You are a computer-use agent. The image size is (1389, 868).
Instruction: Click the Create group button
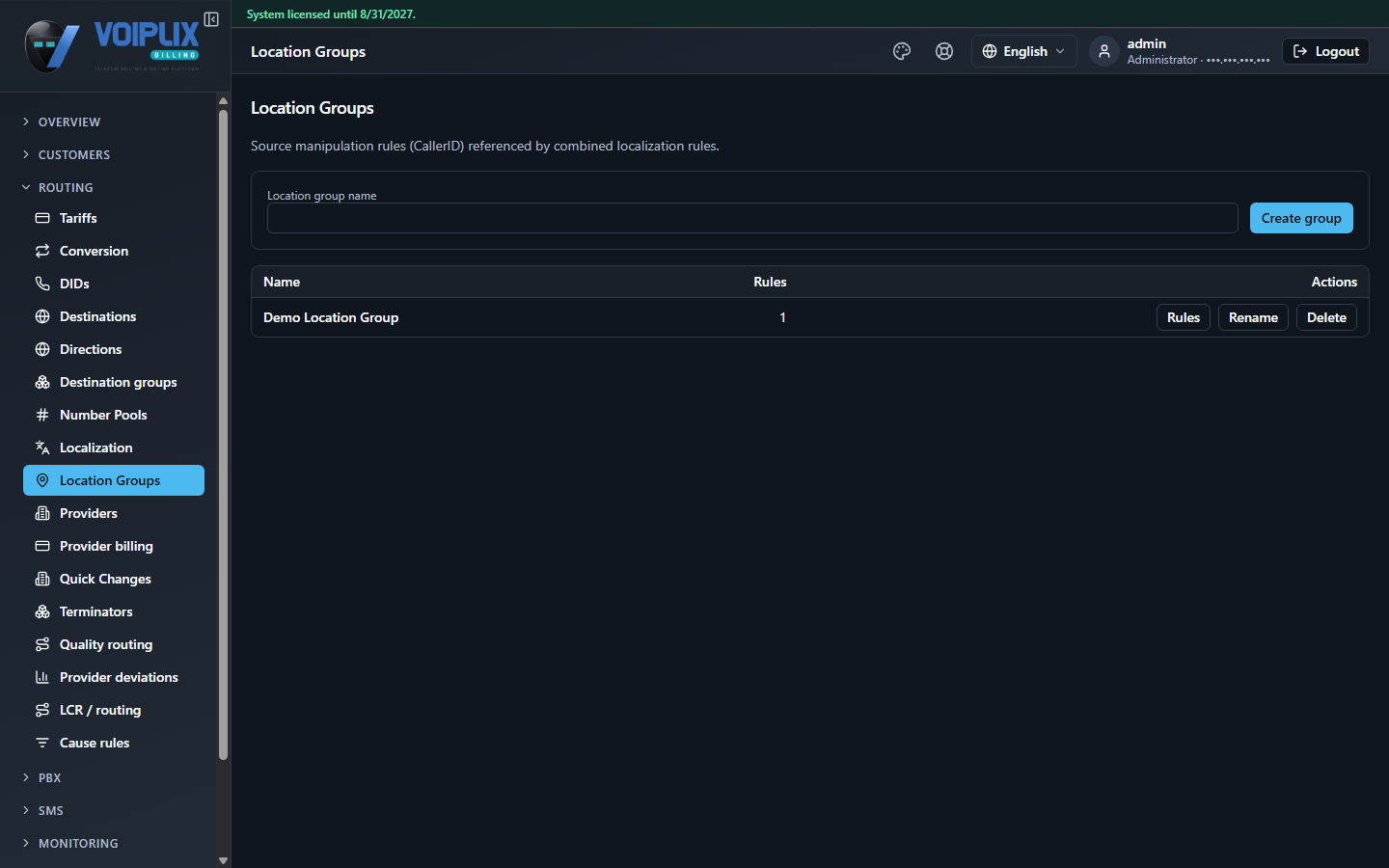[1301, 218]
